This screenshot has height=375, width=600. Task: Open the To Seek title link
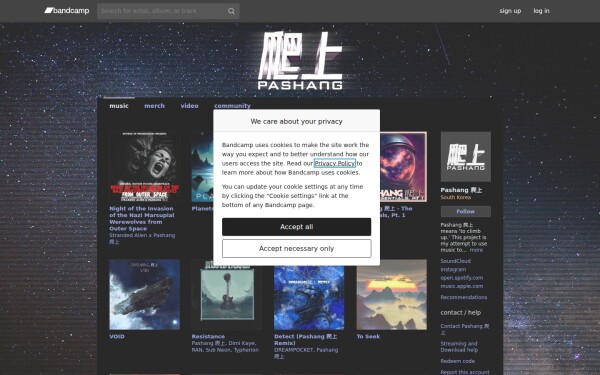368,337
